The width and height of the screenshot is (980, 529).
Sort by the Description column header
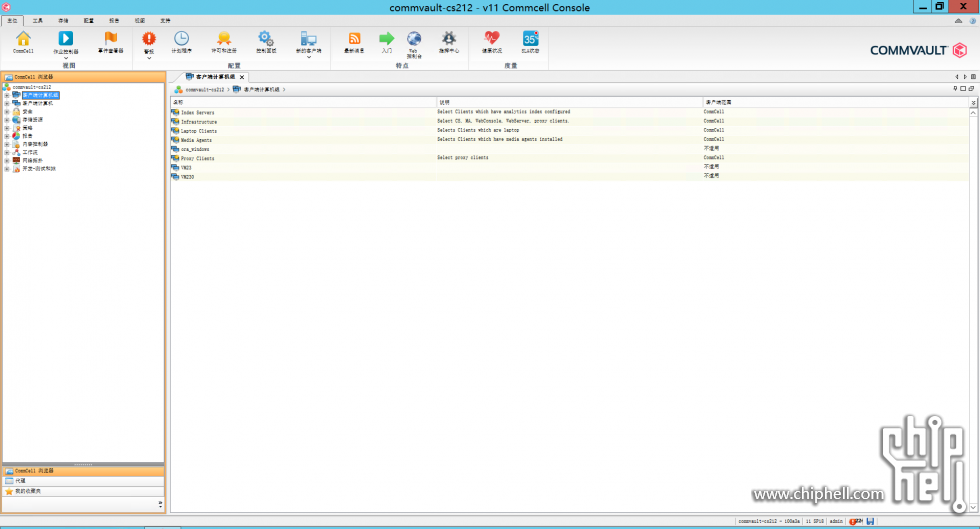(569, 102)
